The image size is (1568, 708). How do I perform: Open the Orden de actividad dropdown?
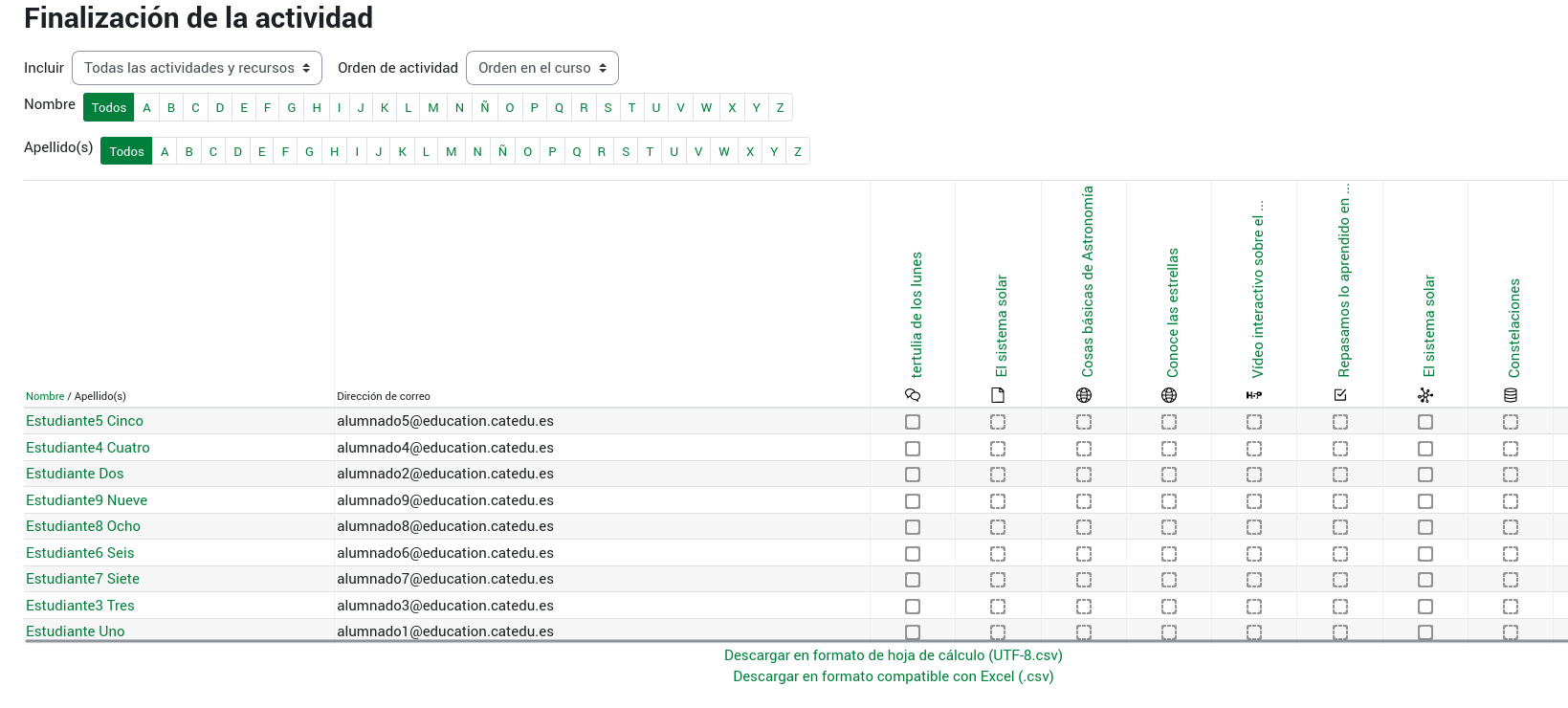click(x=542, y=68)
